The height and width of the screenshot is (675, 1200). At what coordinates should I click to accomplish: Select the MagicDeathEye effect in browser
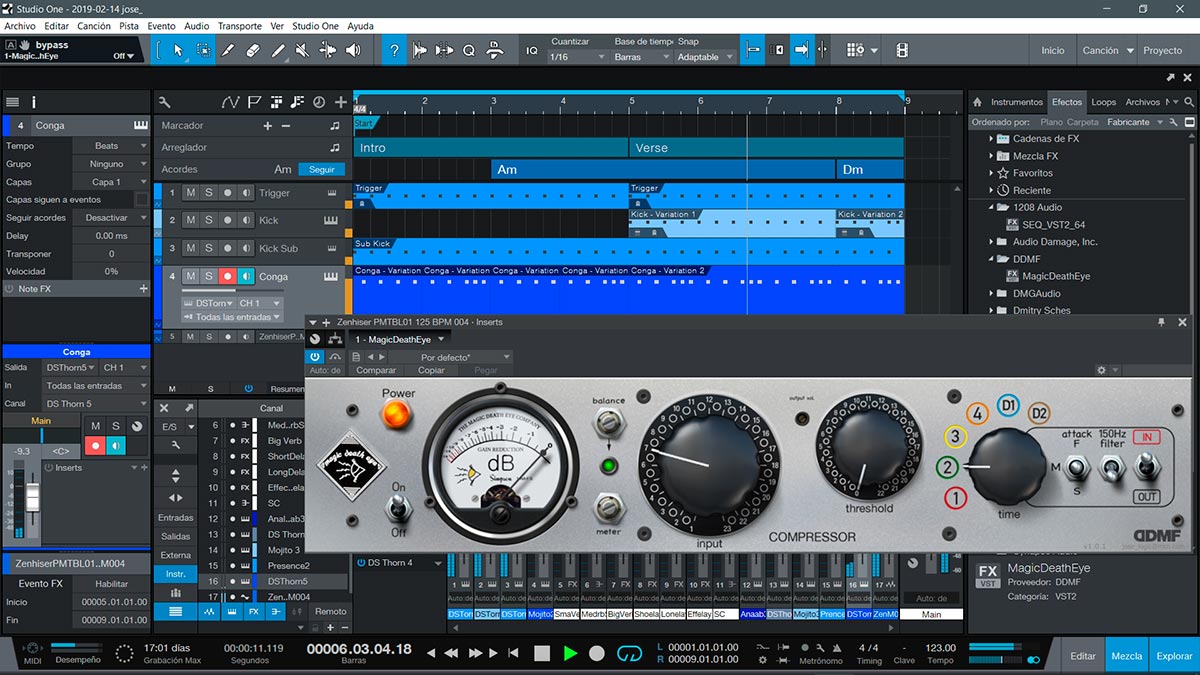coord(1055,276)
